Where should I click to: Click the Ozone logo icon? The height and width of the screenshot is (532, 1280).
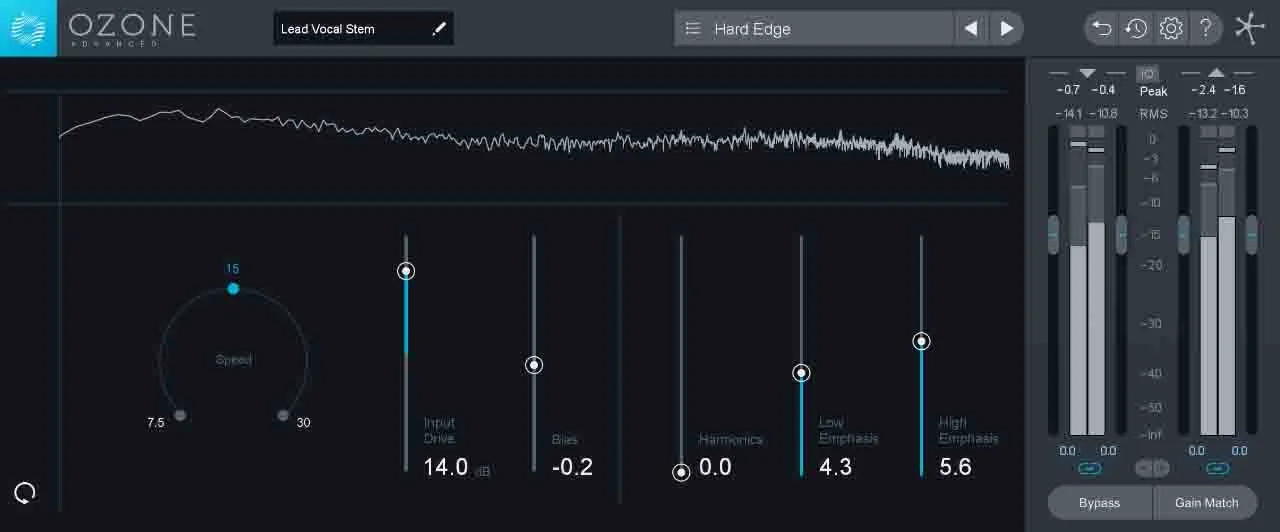pos(28,28)
